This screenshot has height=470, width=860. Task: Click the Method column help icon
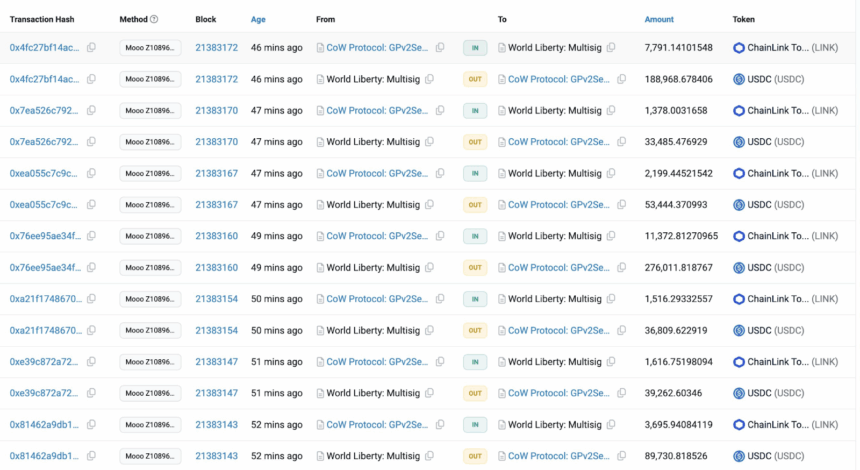(x=154, y=19)
